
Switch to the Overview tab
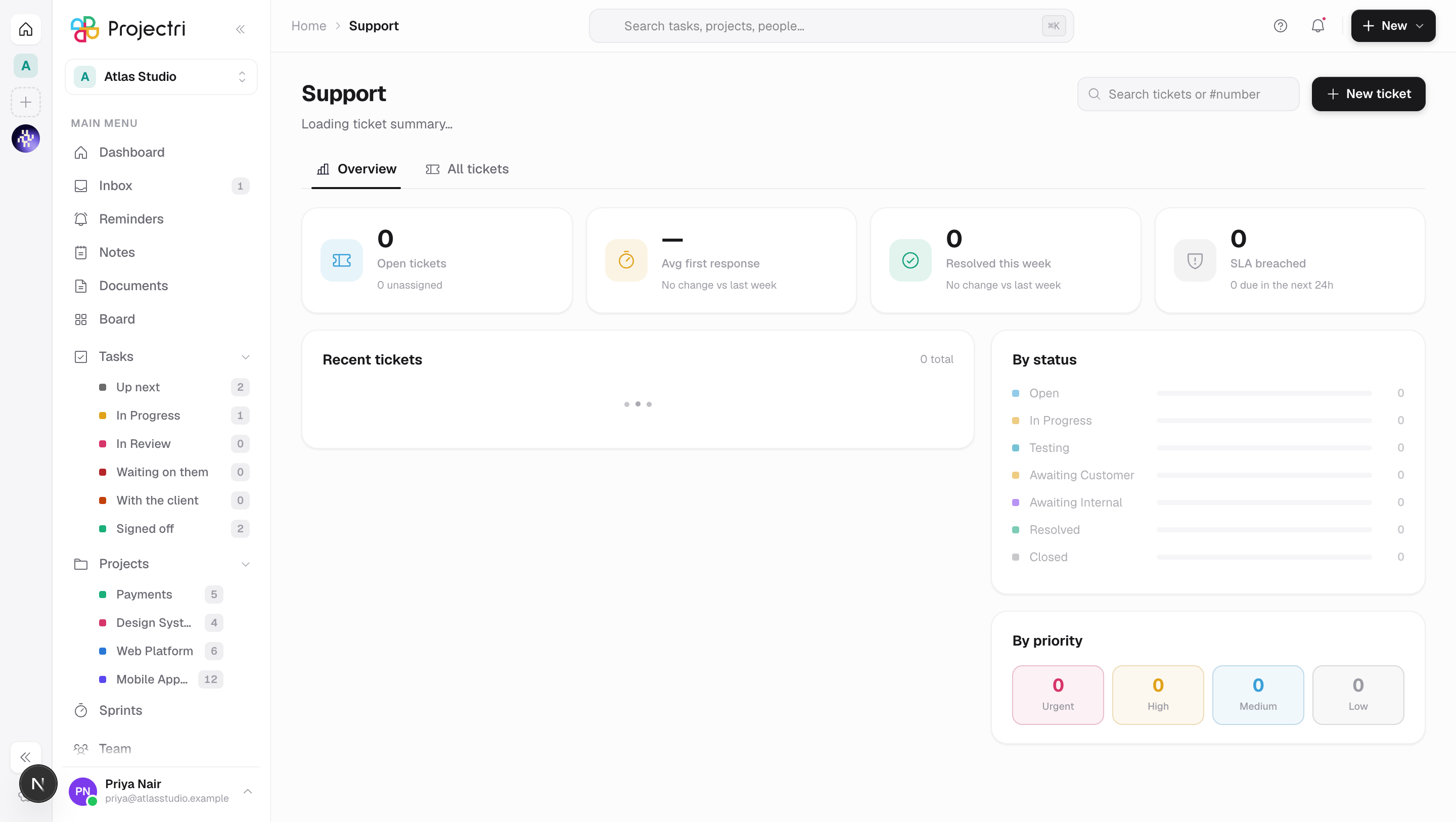[356, 169]
